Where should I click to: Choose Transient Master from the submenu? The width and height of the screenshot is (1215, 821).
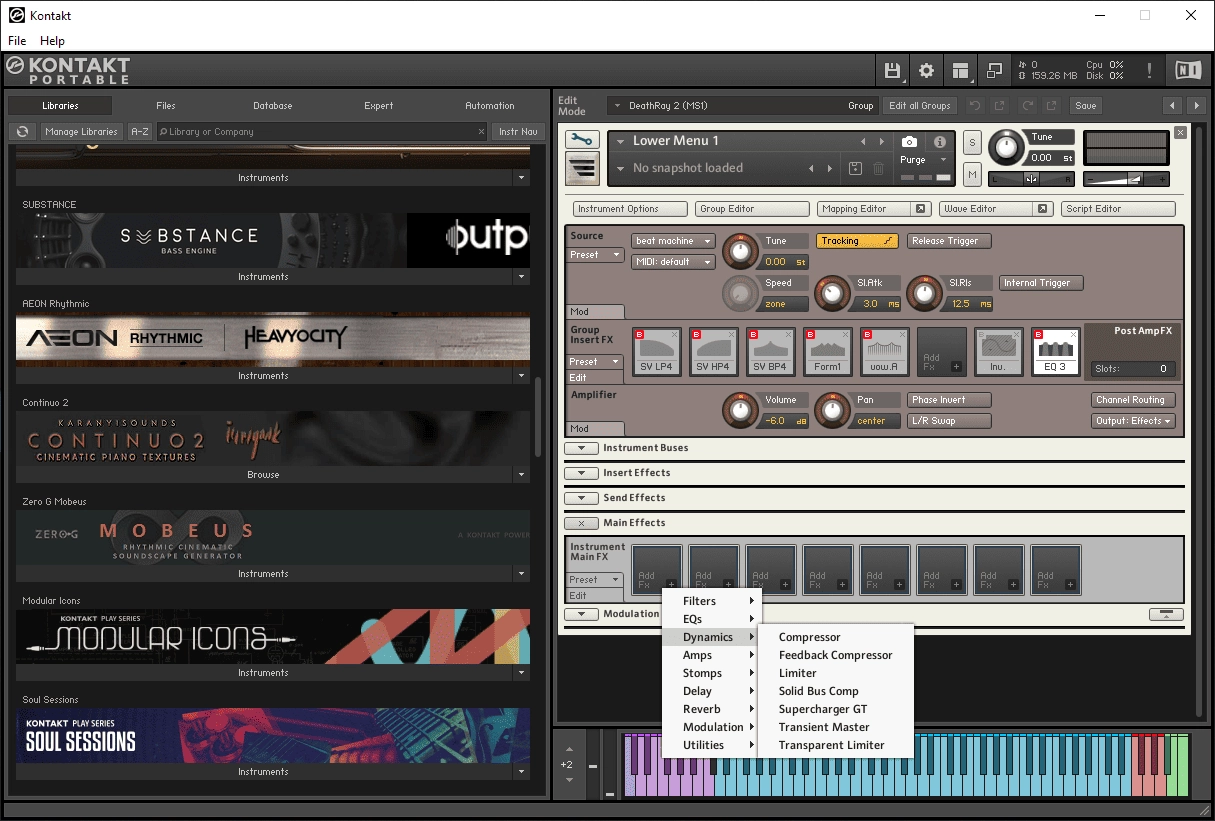(x=836, y=727)
